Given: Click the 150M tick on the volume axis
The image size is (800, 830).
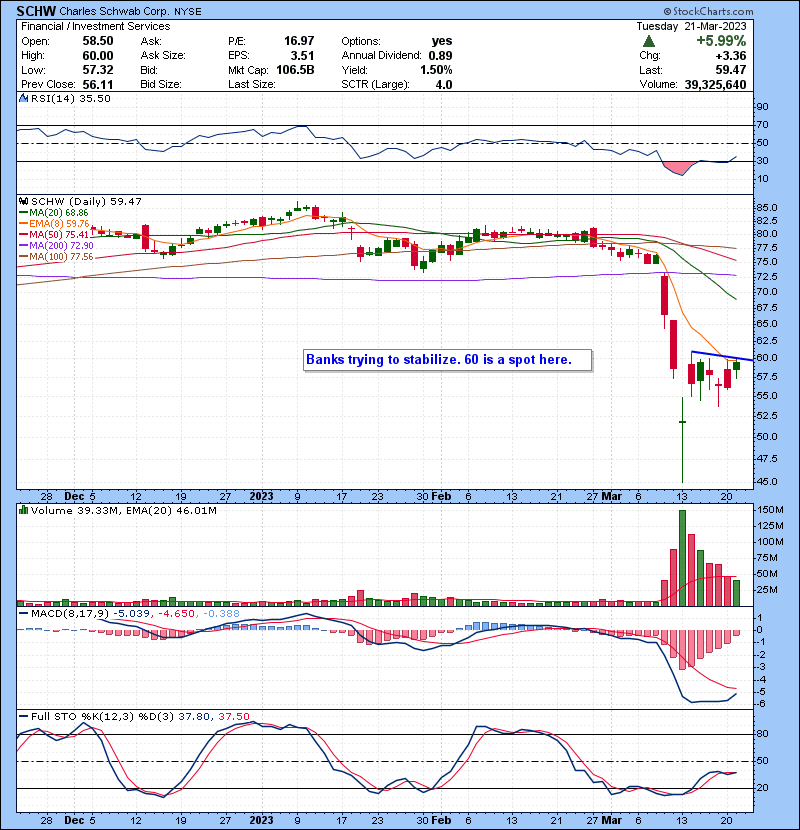Looking at the screenshot, I should 771,510.
